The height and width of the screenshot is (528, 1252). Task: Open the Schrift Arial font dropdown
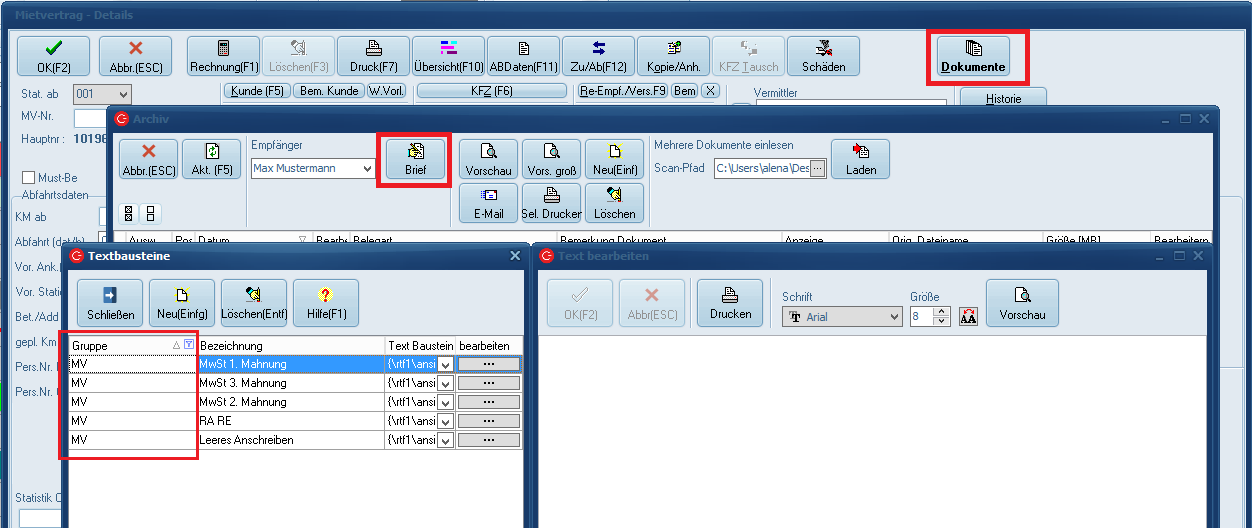click(x=893, y=317)
